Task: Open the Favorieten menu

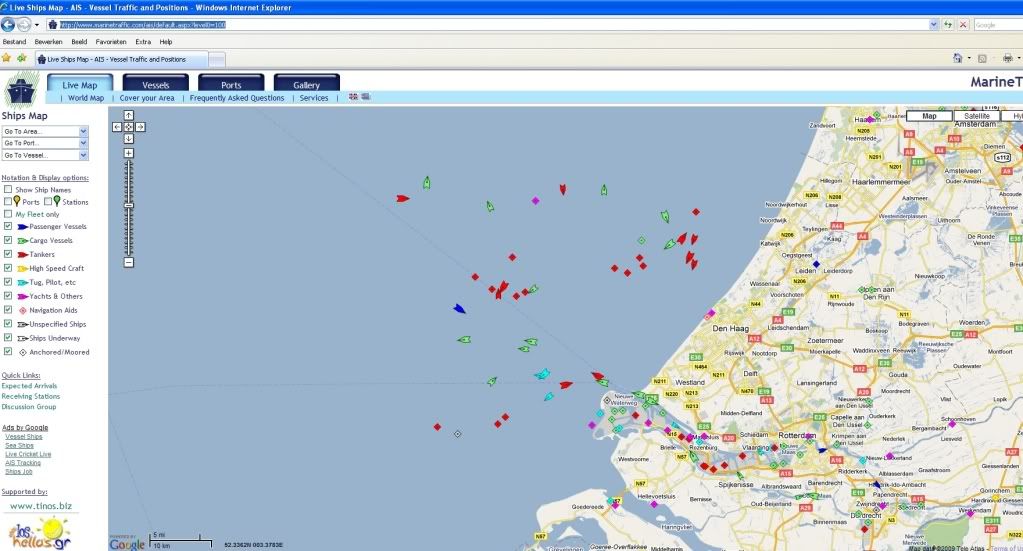Action: pos(111,42)
